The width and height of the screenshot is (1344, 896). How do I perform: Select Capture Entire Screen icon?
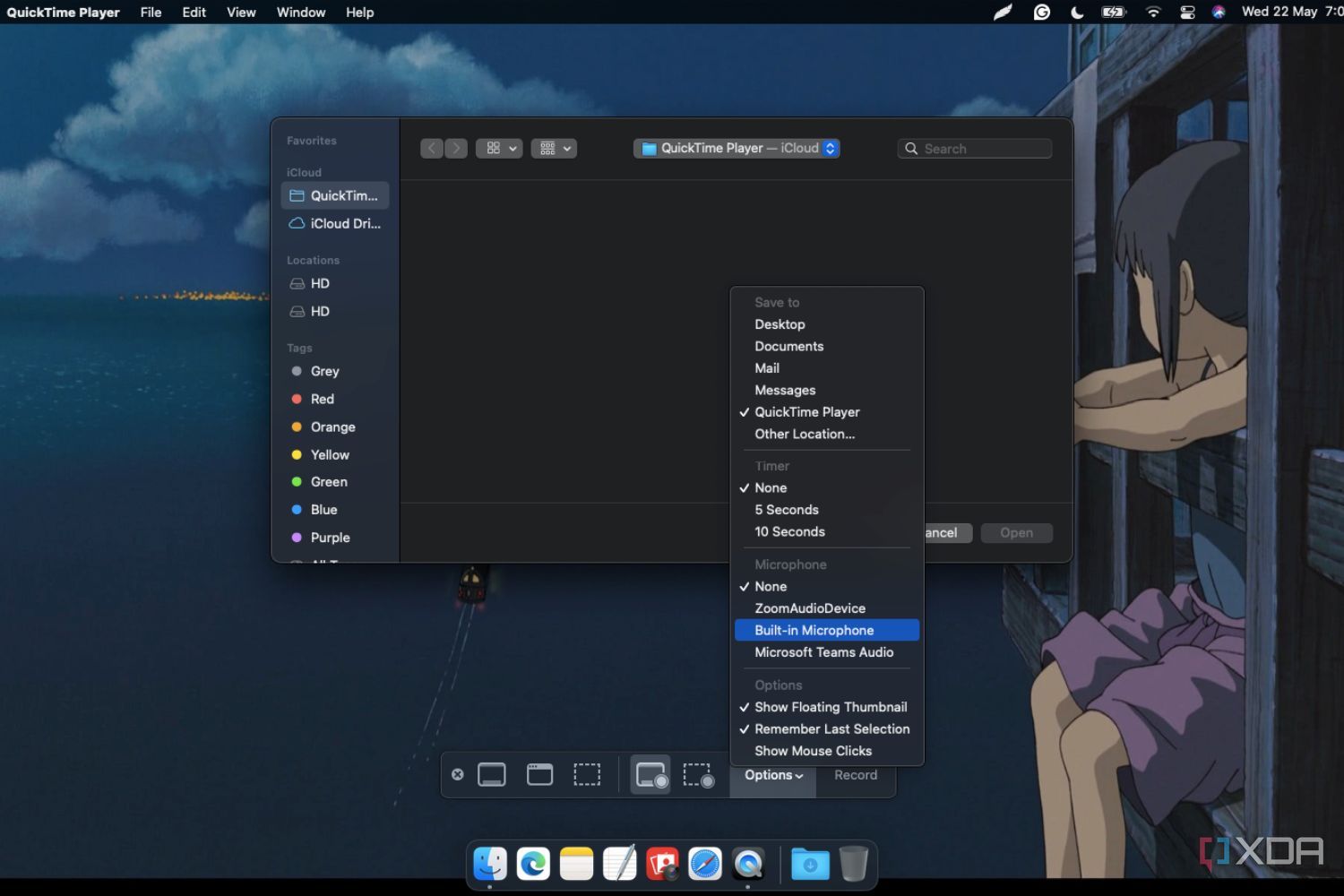492,775
